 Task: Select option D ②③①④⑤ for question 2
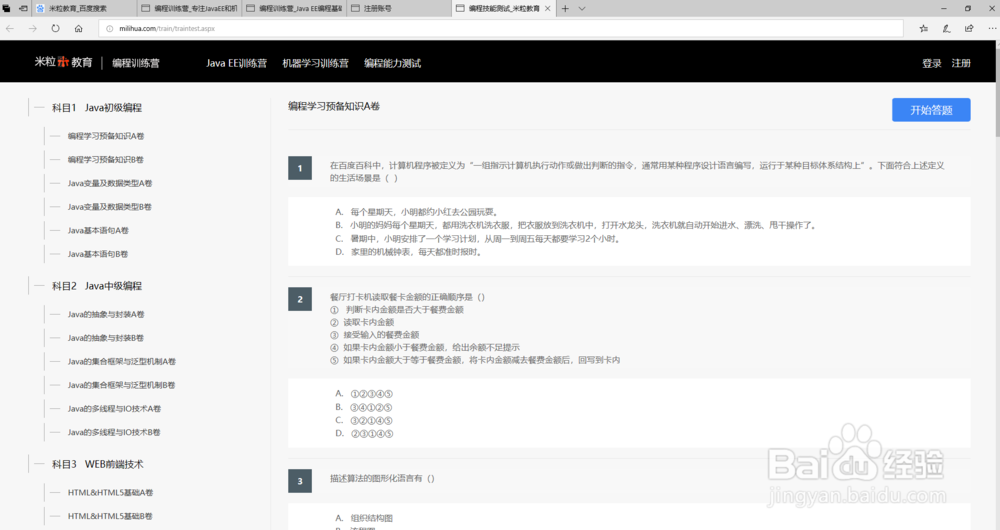pyautogui.click(x=364, y=434)
